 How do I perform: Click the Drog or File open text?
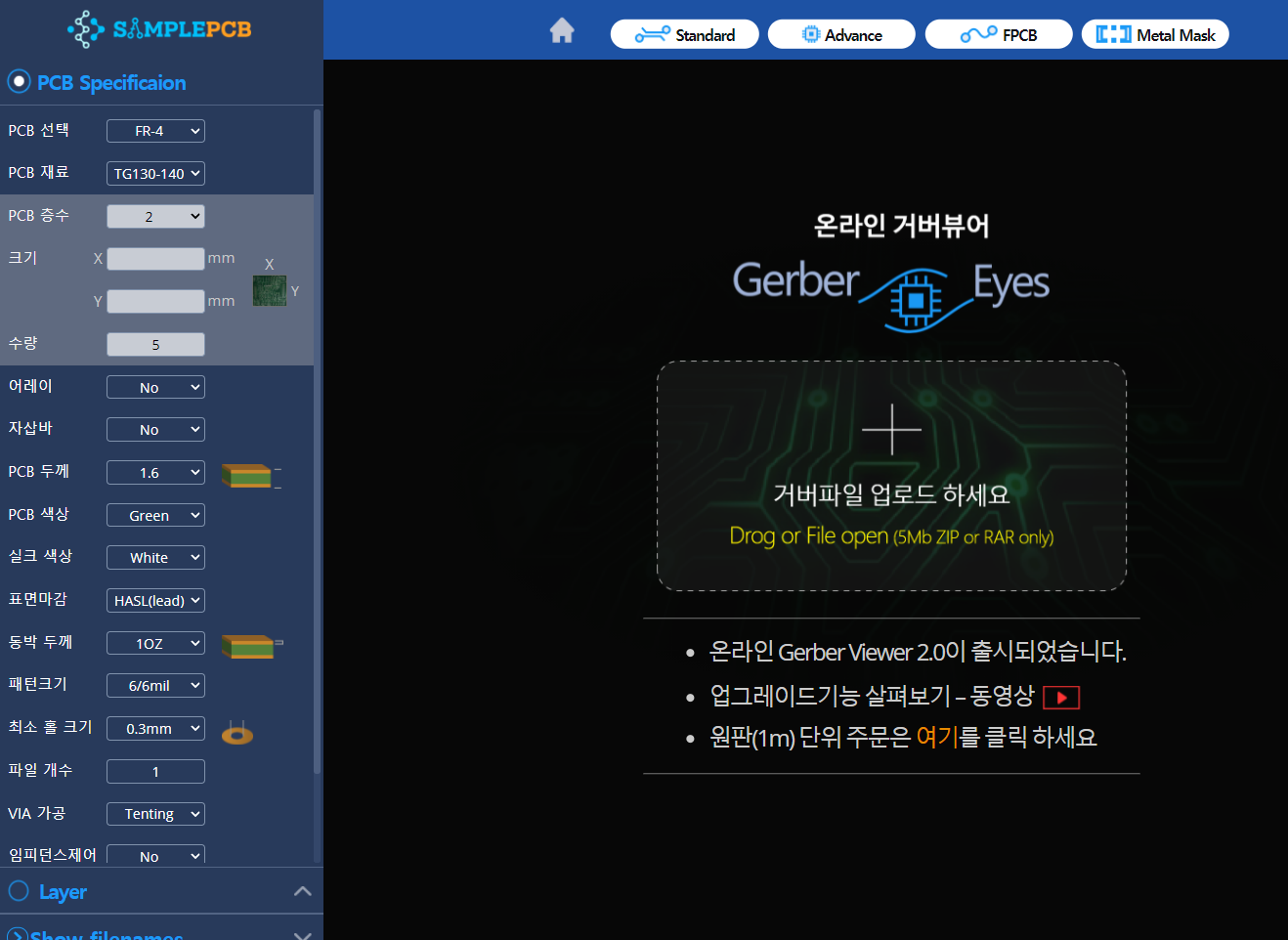tap(891, 536)
